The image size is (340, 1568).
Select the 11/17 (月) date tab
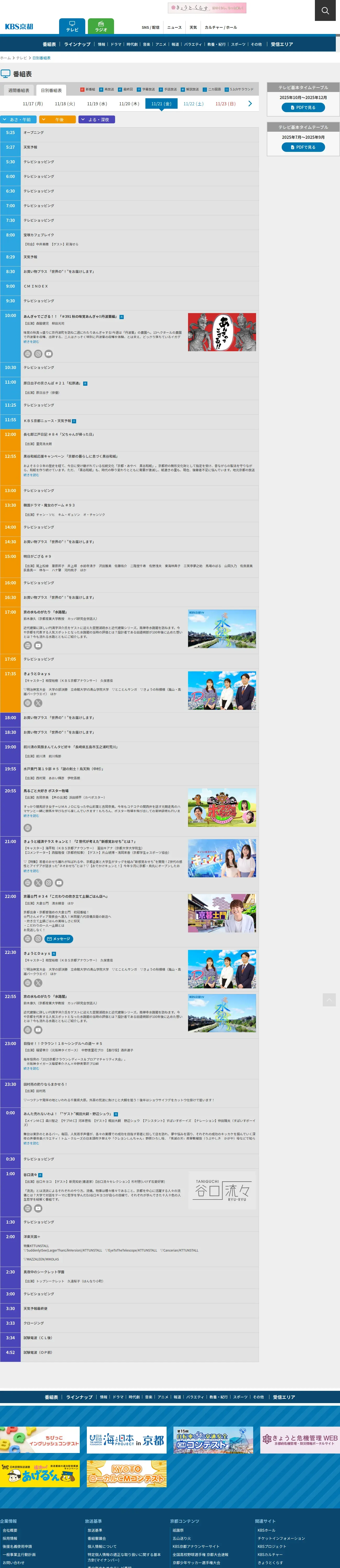33,103
